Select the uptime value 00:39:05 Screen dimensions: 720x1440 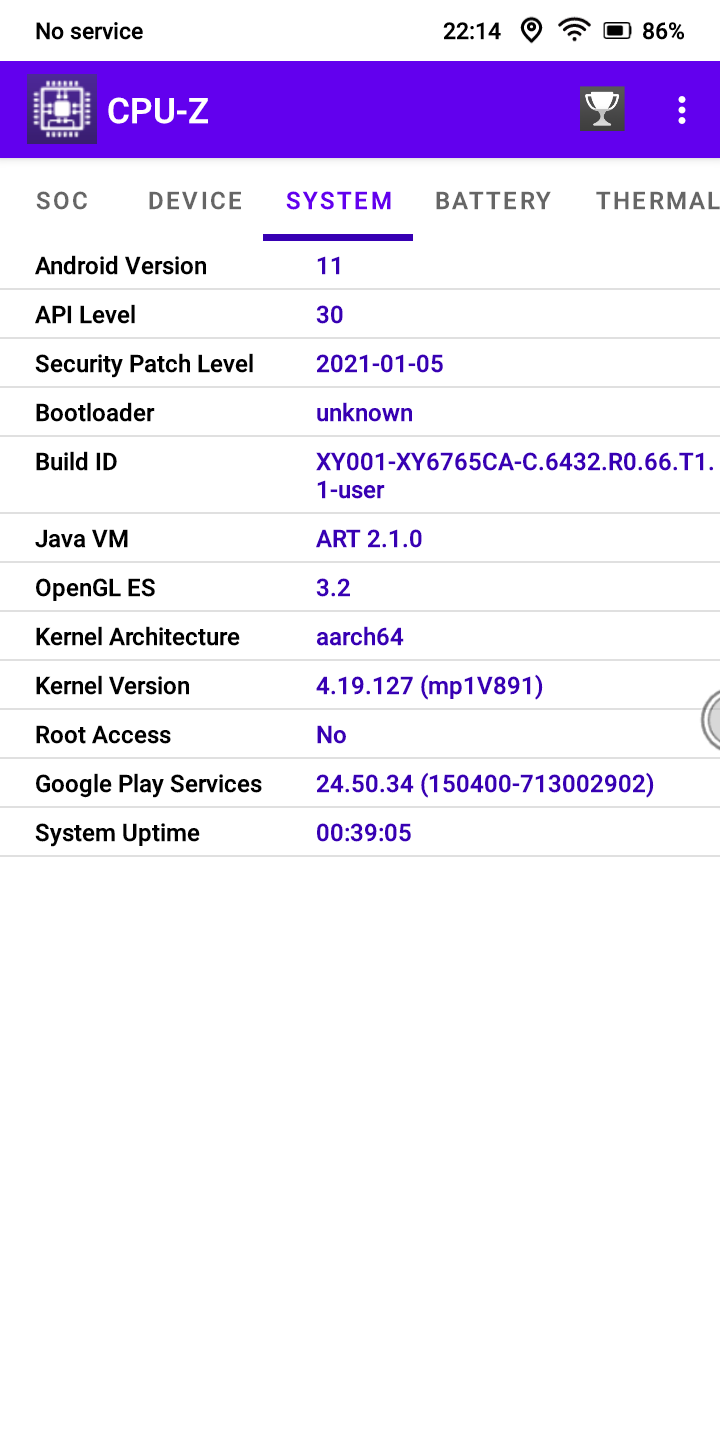coord(364,833)
